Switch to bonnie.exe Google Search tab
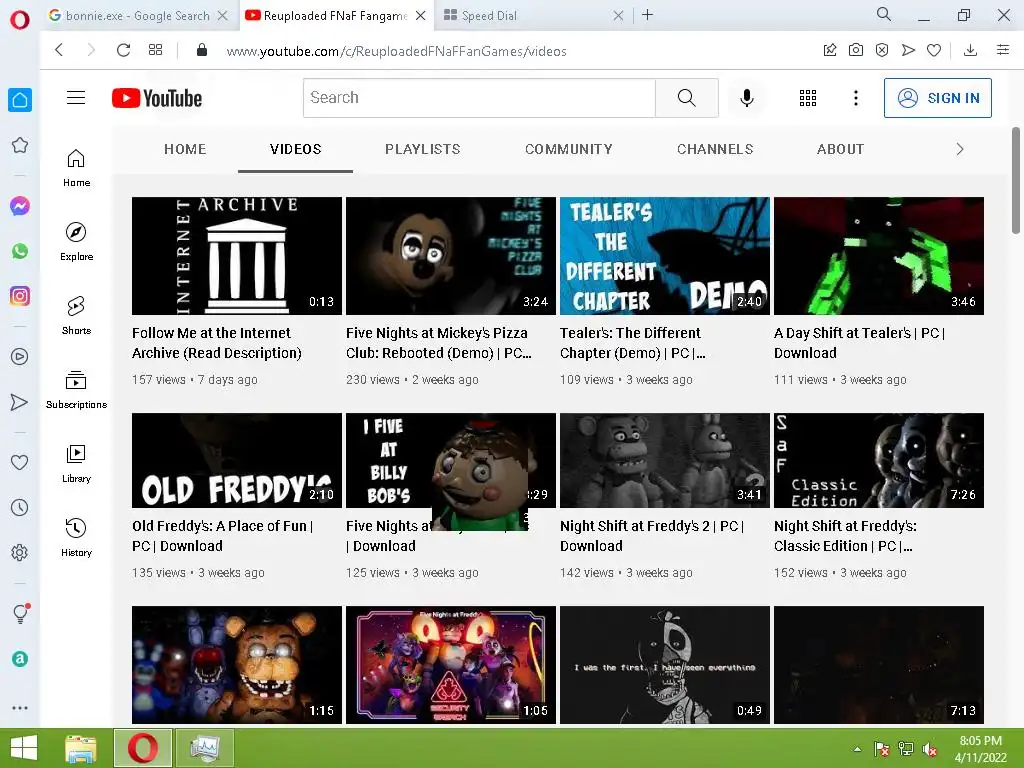Screen dimensions: 1024x768 [137, 16]
